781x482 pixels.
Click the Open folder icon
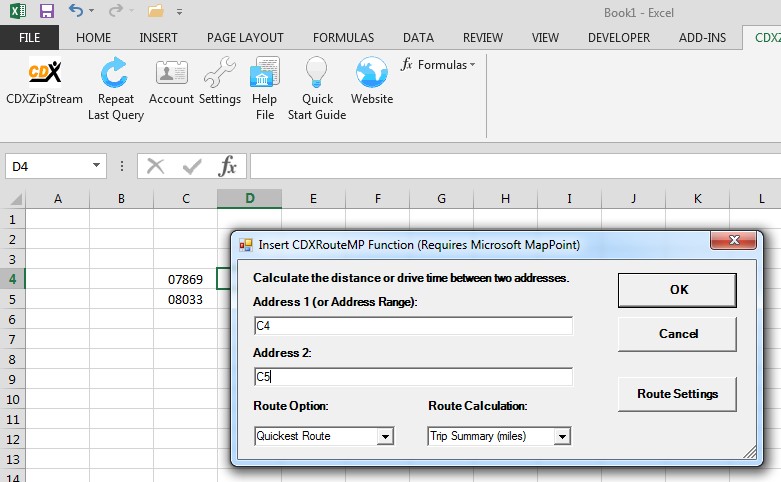[x=155, y=10]
